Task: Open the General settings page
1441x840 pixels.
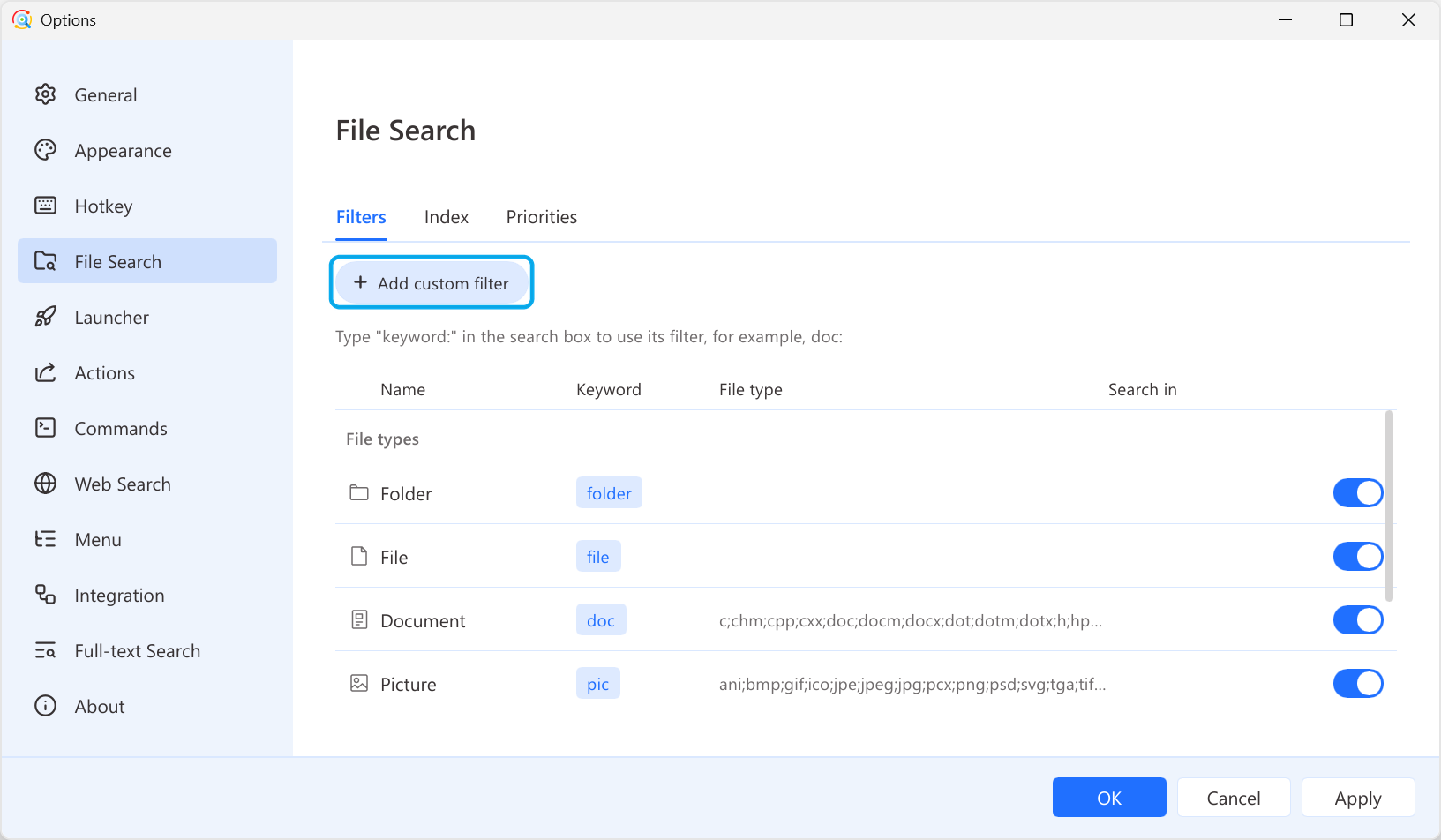Action: (147, 94)
